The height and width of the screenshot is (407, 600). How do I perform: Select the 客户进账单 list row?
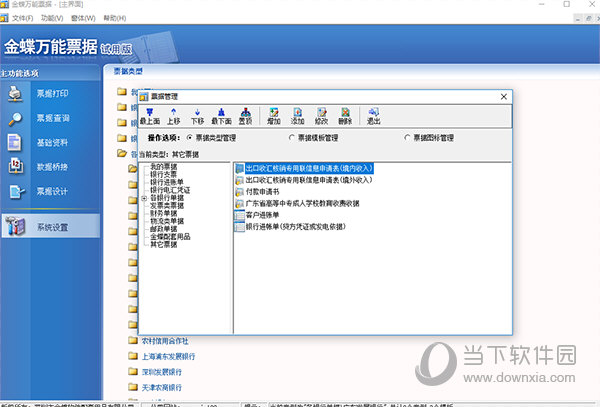(x=262, y=215)
